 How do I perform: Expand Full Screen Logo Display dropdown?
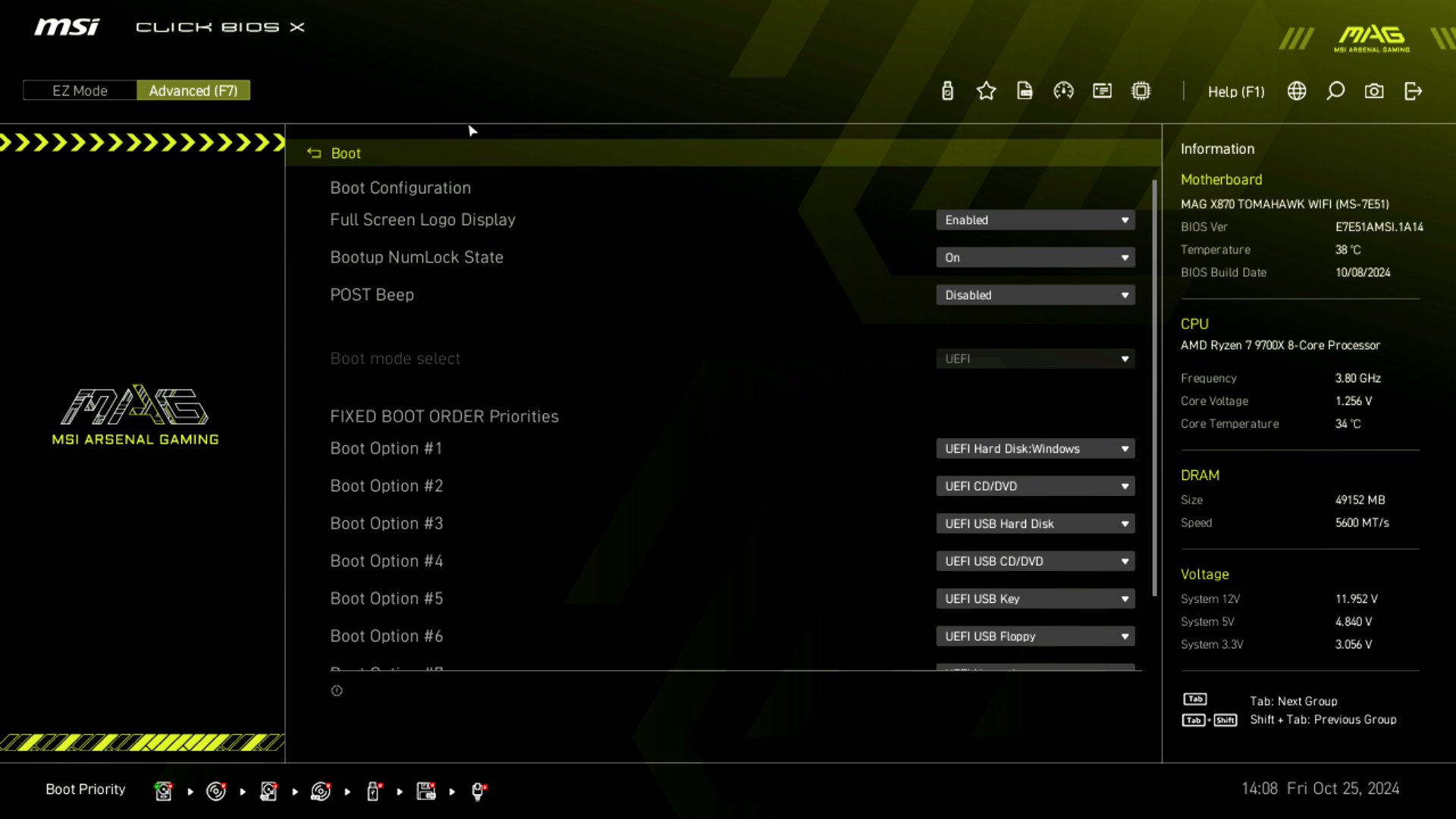click(1035, 220)
